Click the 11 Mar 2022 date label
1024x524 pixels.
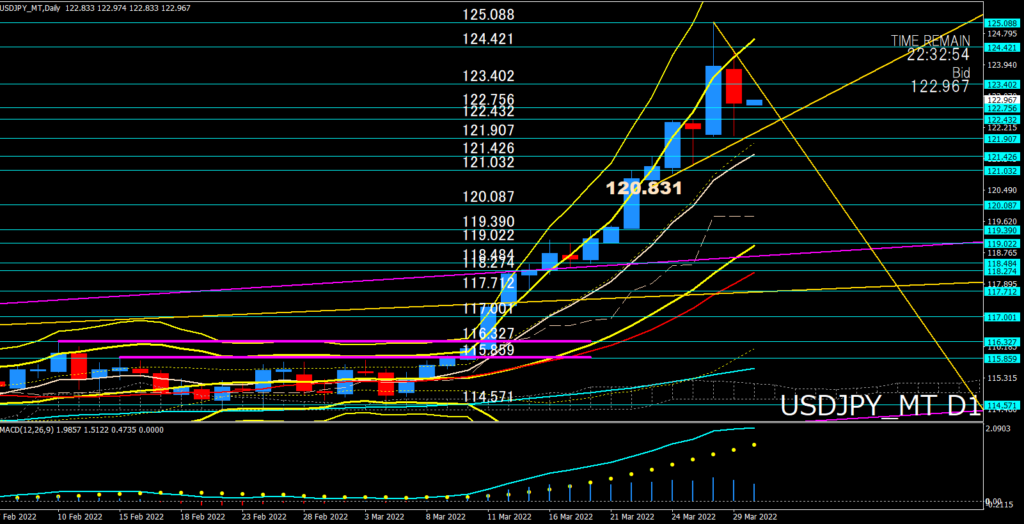coord(509,516)
